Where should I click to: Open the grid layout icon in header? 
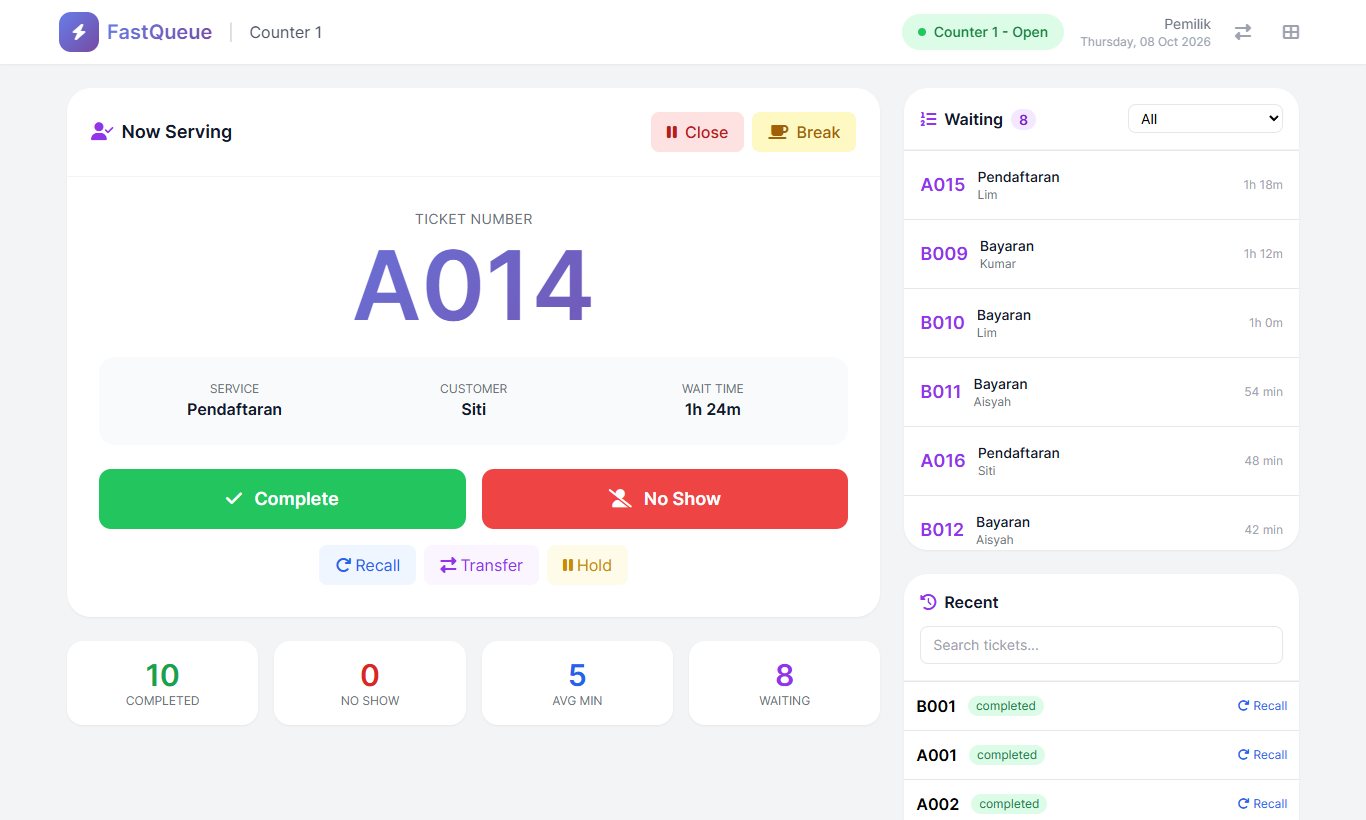tap(1291, 32)
